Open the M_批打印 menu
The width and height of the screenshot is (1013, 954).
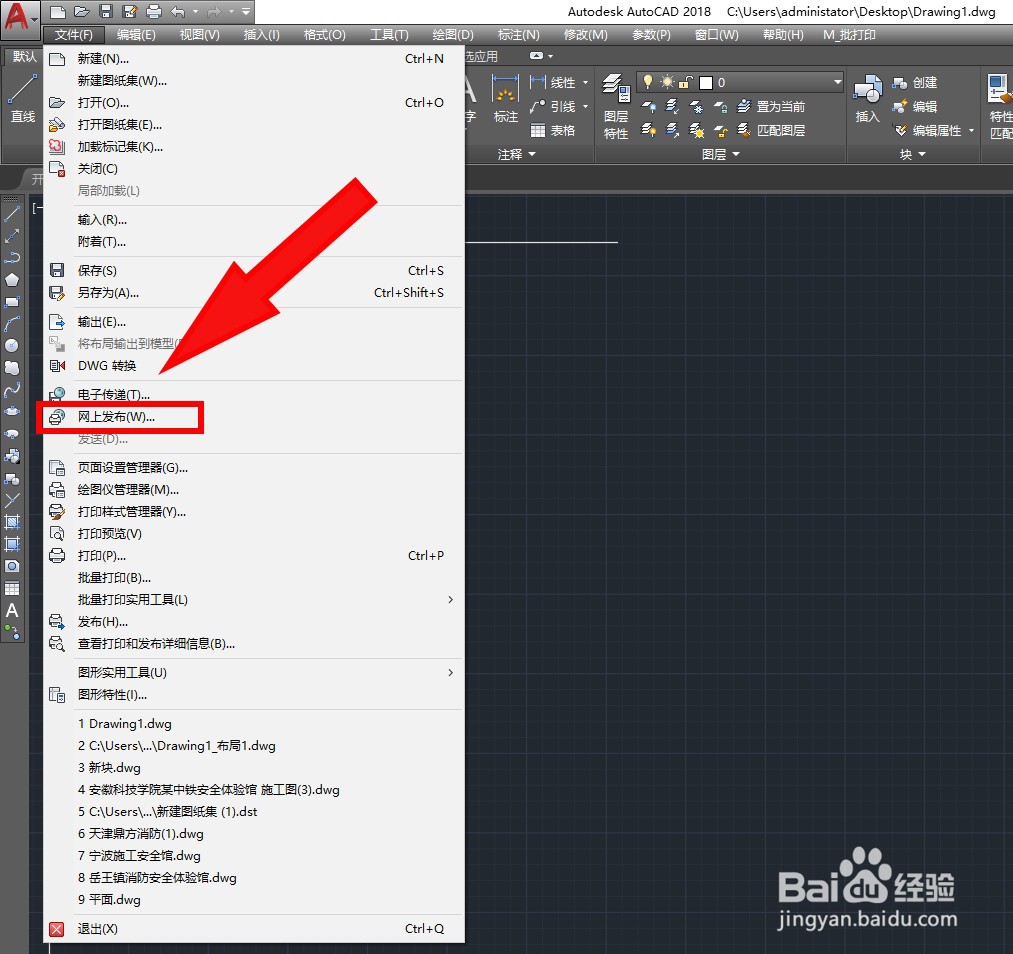click(849, 35)
